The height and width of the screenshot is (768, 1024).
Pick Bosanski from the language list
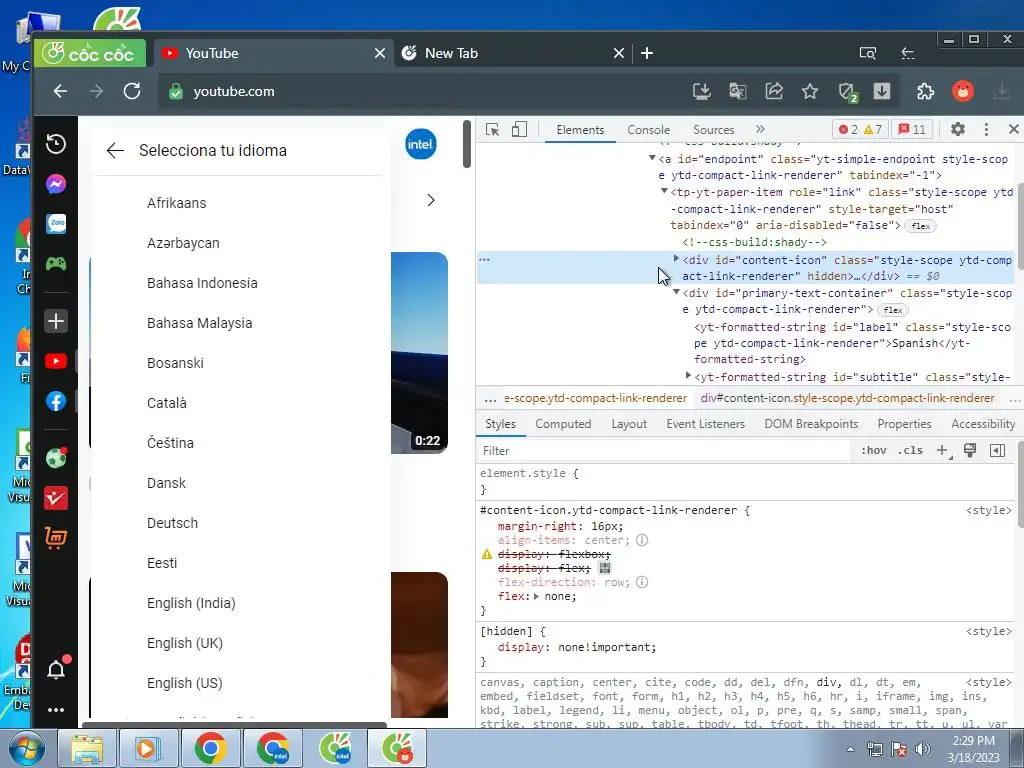[175, 363]
